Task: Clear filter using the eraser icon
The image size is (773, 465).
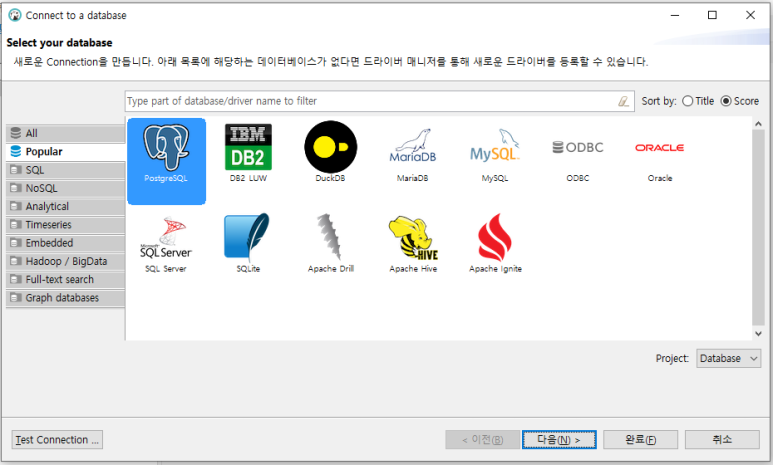Action: (x=624, y=101)
